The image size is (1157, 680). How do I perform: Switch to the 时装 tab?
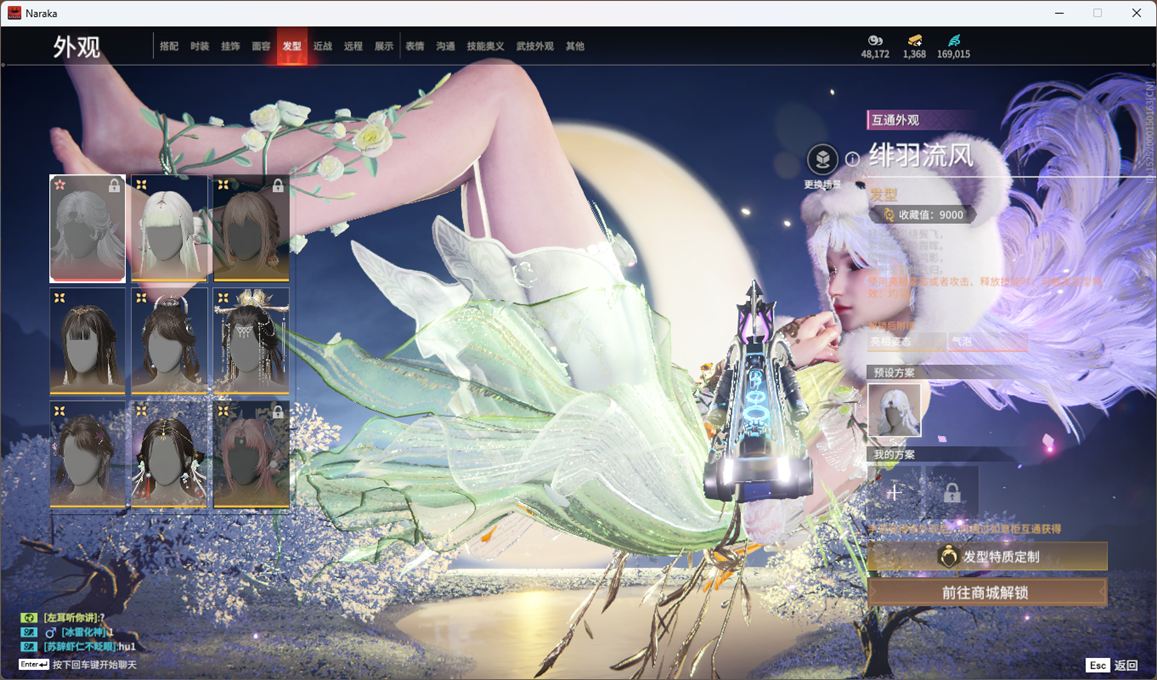(x=199, y=46)
